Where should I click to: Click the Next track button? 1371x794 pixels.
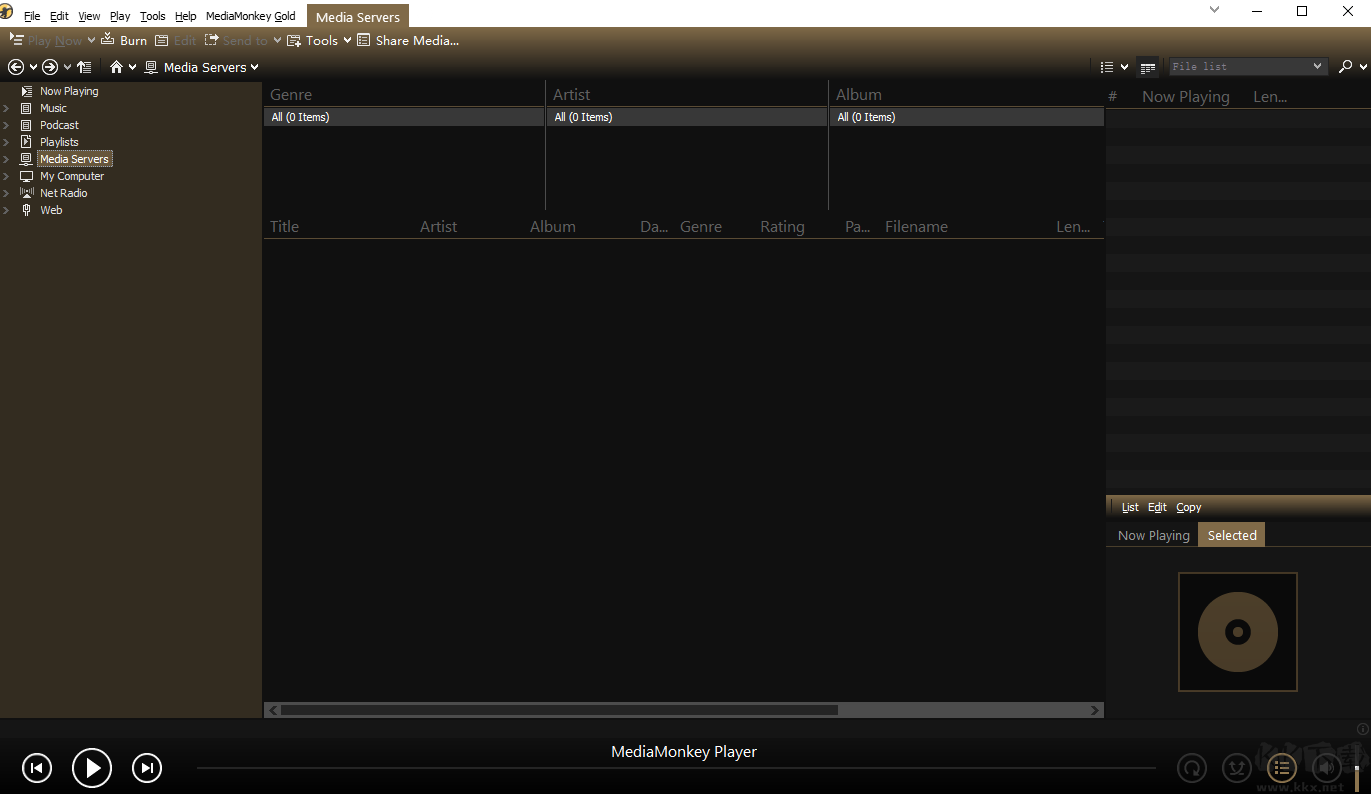pos(147,768)
